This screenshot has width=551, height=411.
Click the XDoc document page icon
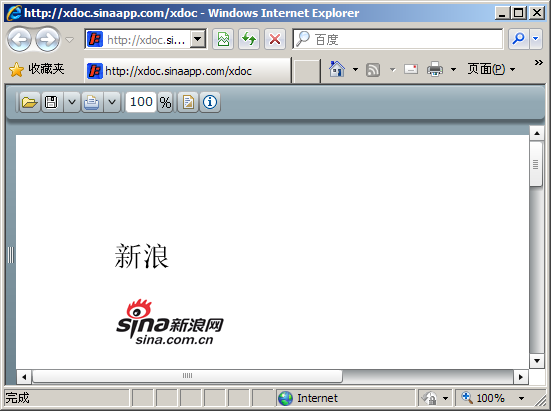click(x=188, y=102)
